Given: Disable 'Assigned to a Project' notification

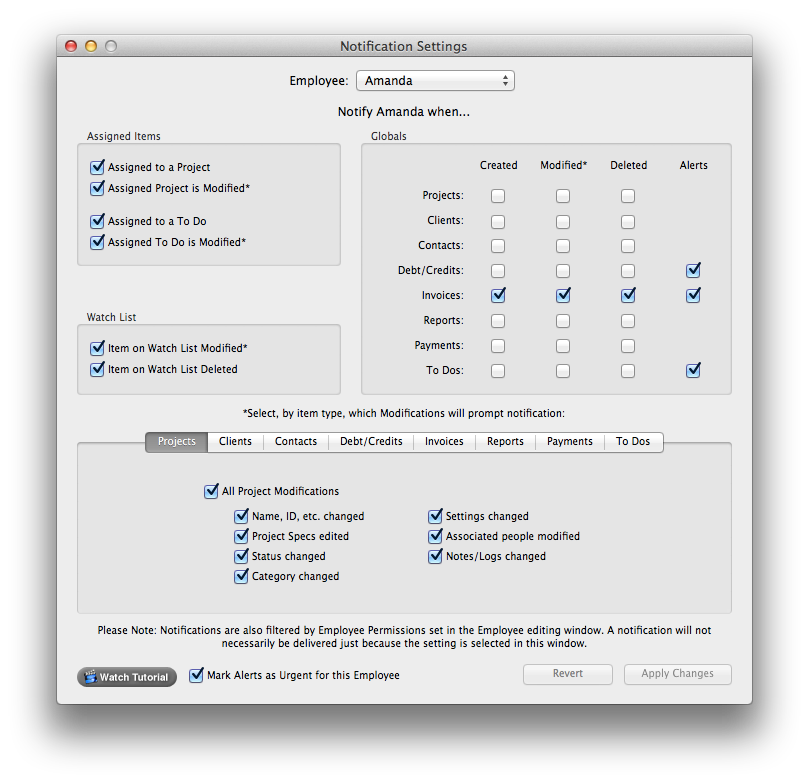Looking at the screenshot, I should (x=97, y=167).
